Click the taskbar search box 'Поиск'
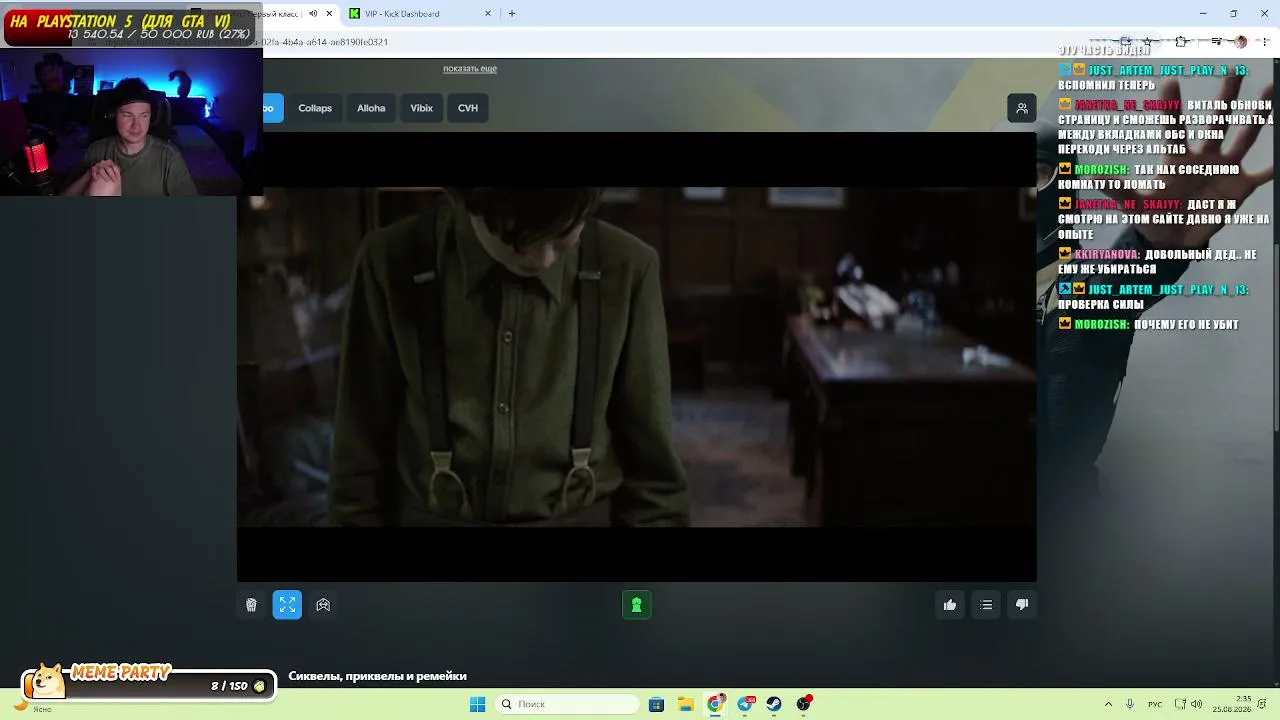1280x720 pixels. [x=568, y=704]
